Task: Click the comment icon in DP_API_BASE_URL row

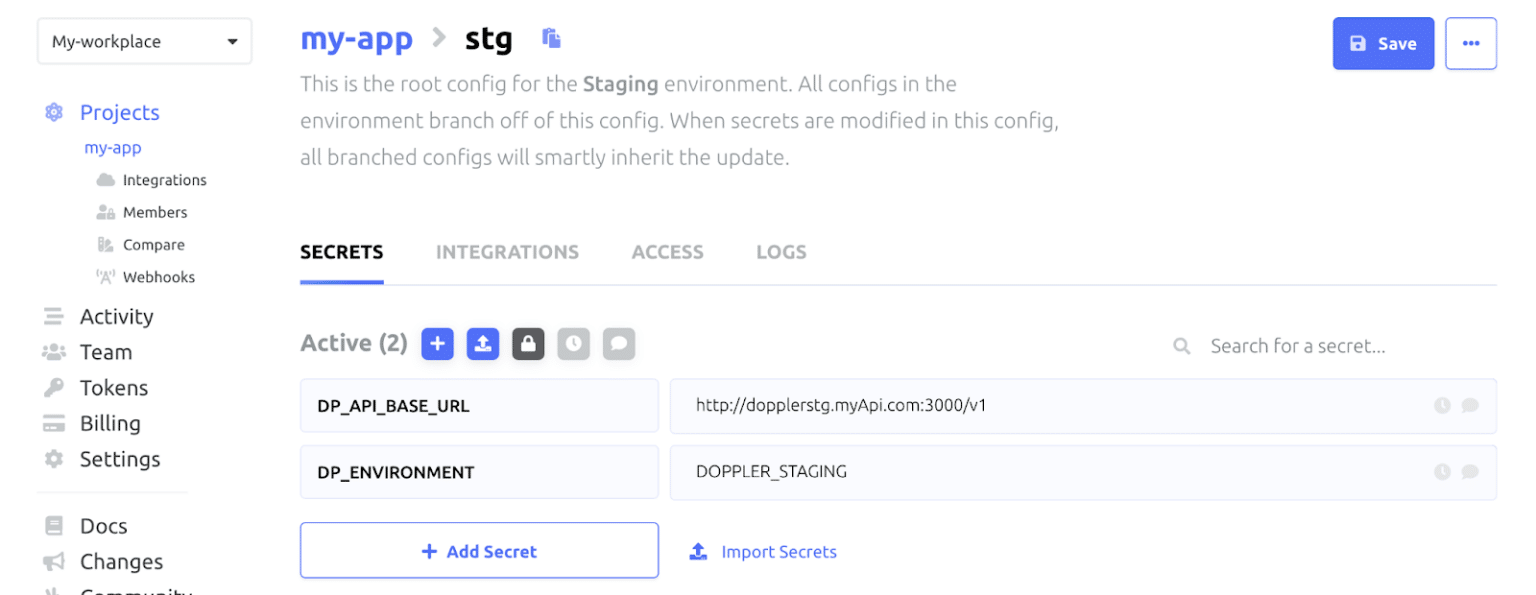Action: [1470, 406]
